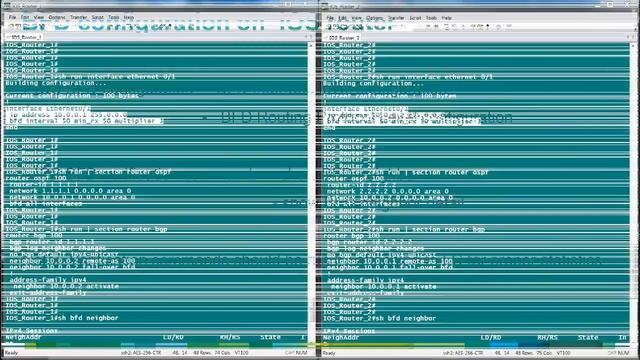Viewport: 640px width, 360px height.
Task: Click 'neighbor 10.0.0.1 fall-over bfd' line
Action: tap(390, 267)
